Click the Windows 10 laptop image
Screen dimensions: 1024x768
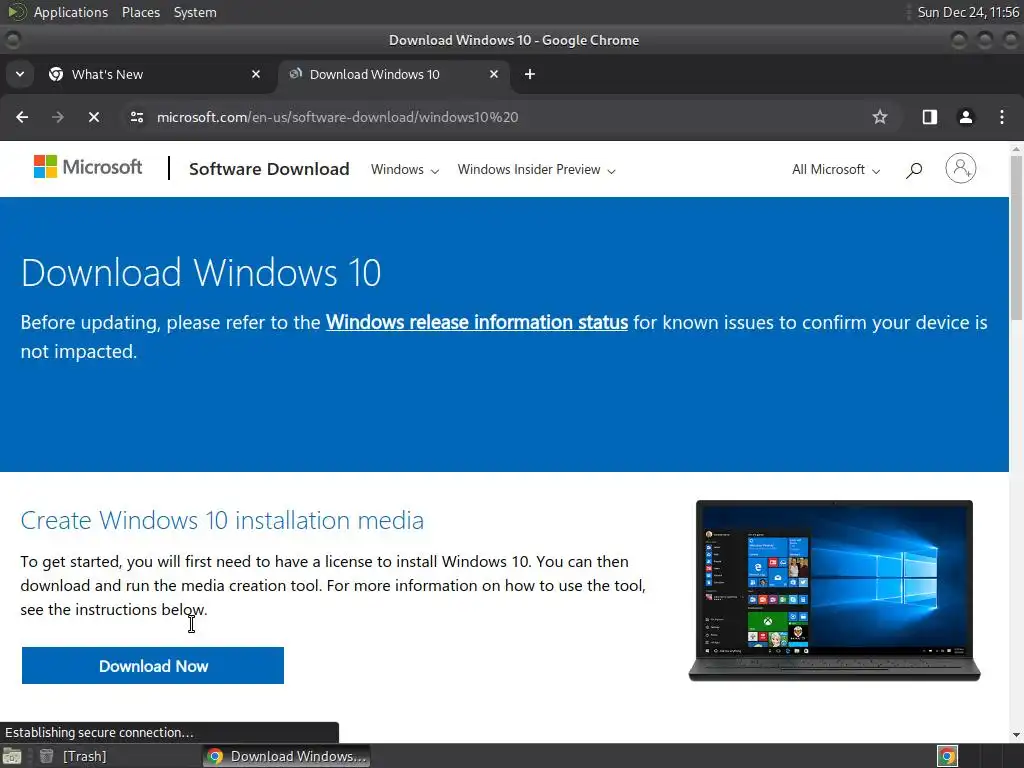(x=835, y=591)
